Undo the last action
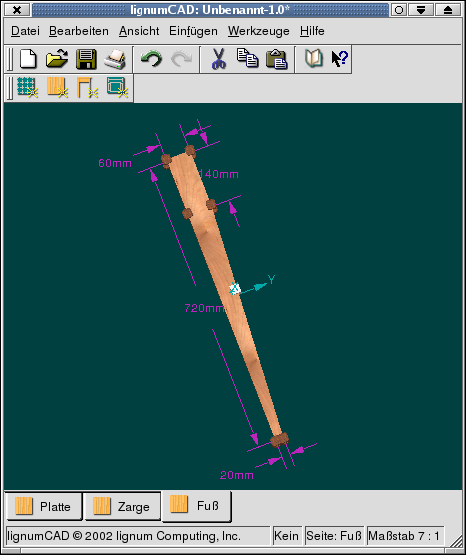The width and height of the screenshot is (466, 555). (x=151, y=59)
